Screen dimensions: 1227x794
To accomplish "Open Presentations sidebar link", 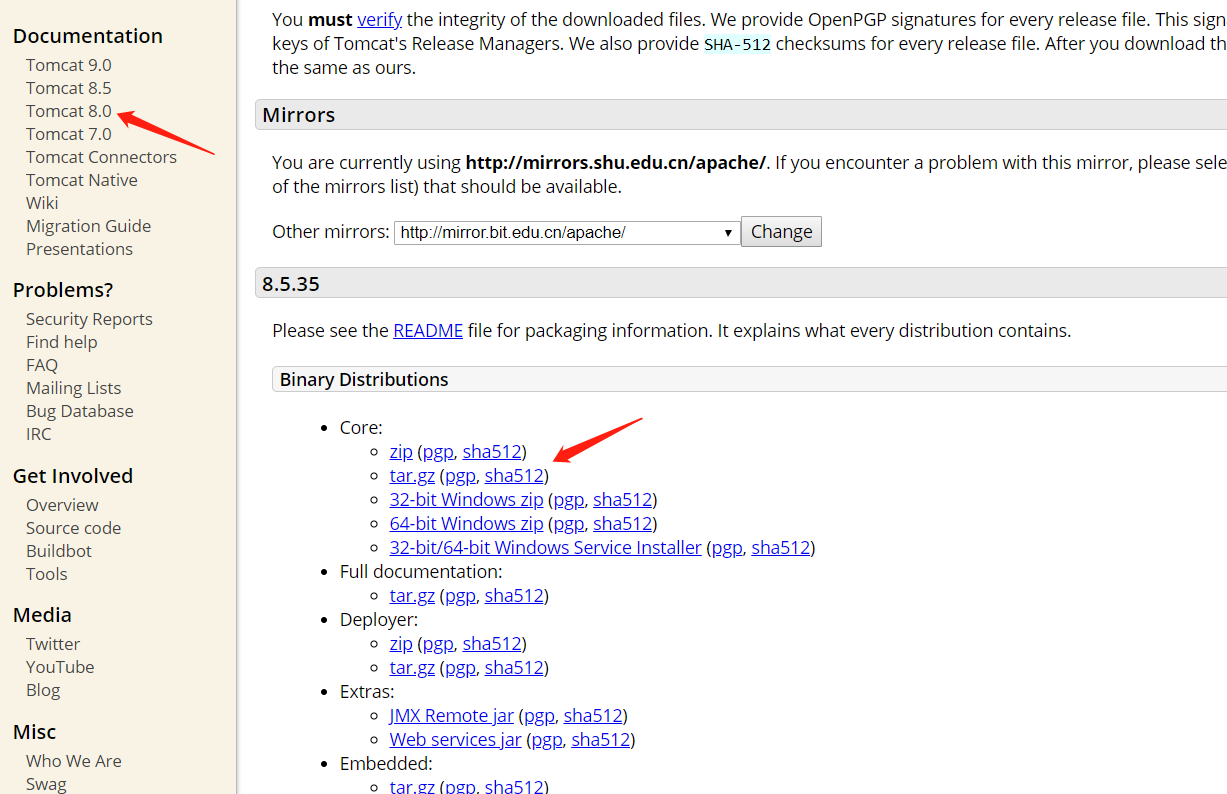I will pyautogui.click(x=79, y=249).
